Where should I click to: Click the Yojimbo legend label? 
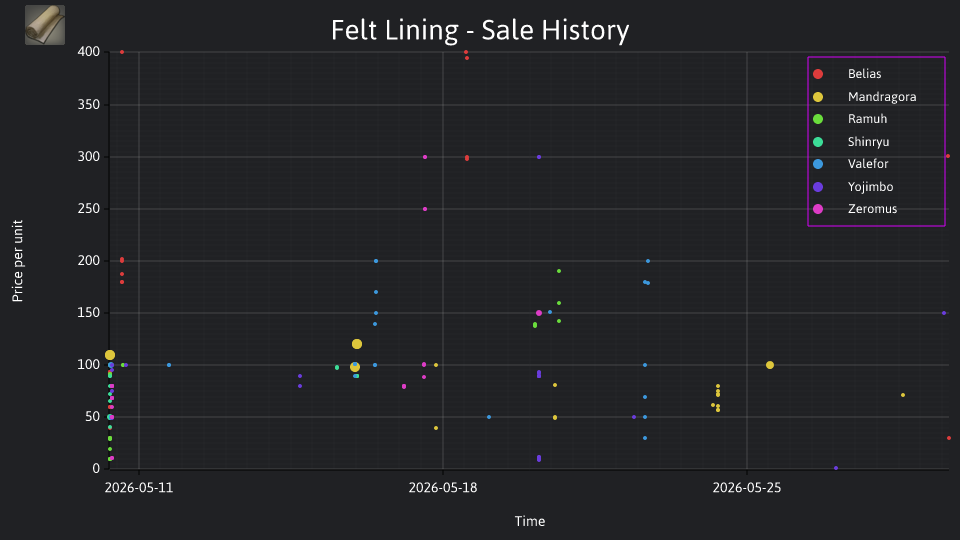point(870,187)
